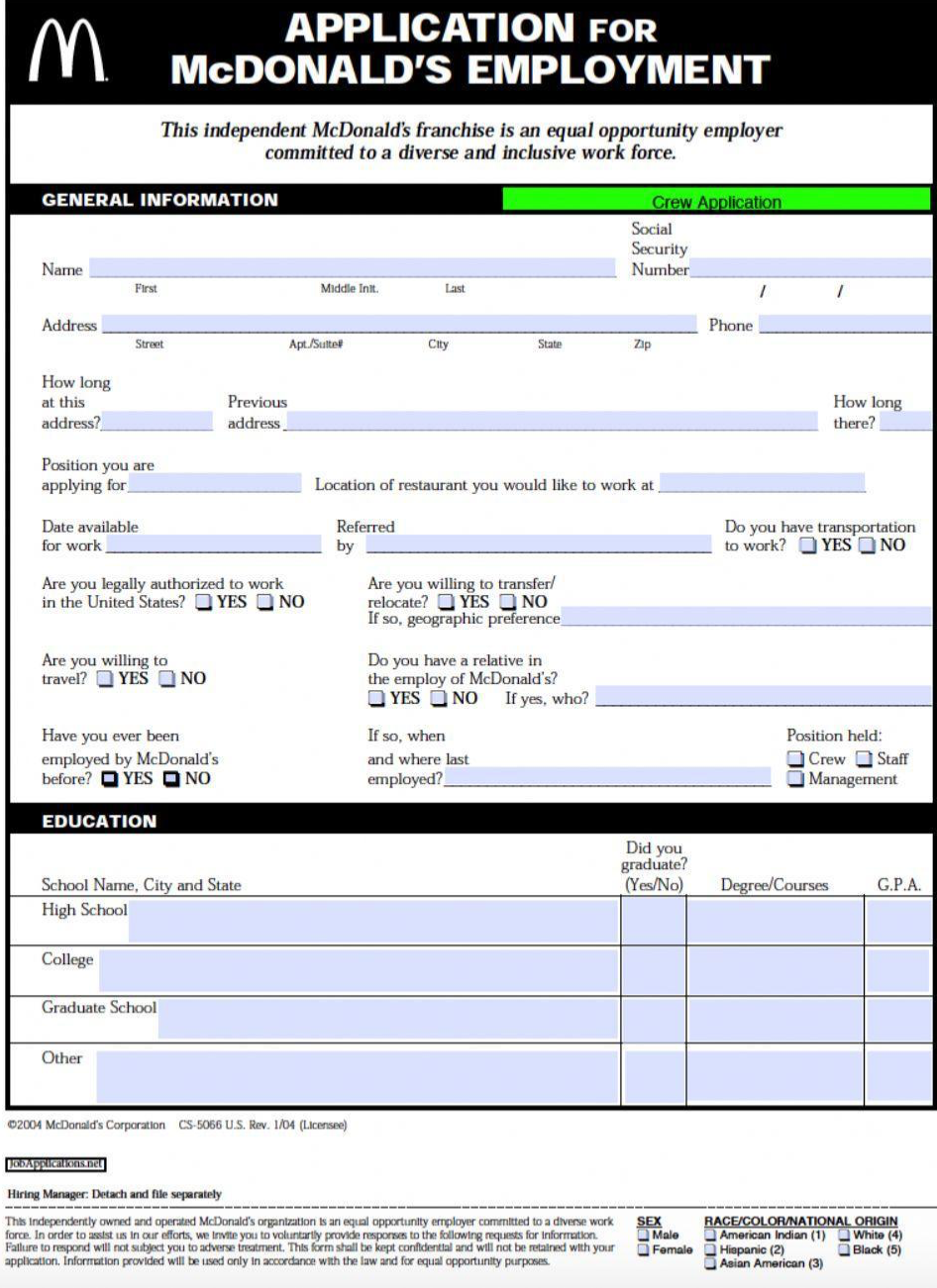This screenshot has height=1288, width=937.
Task: Check the Crew position held box
Action: pos(795,759)
